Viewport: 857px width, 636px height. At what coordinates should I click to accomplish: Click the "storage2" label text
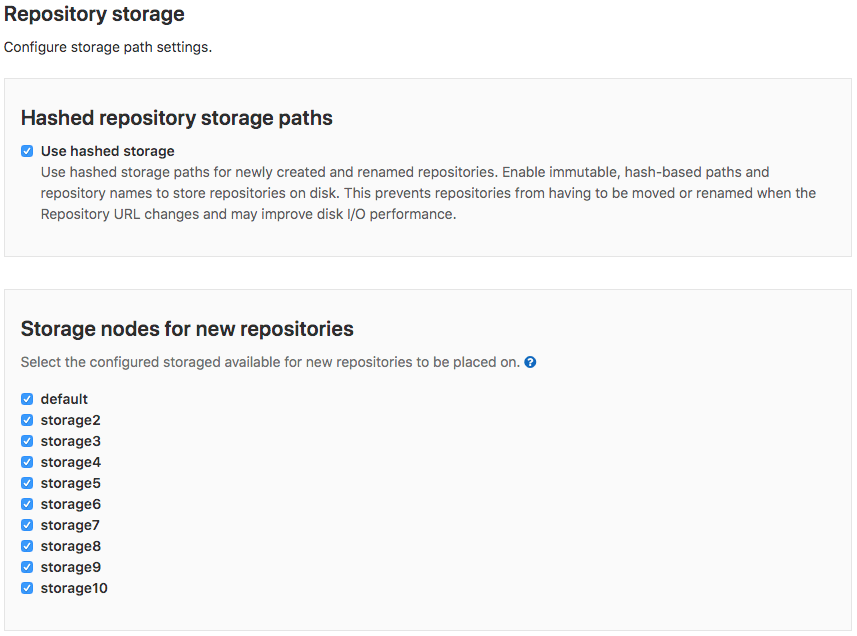(70, 420)
